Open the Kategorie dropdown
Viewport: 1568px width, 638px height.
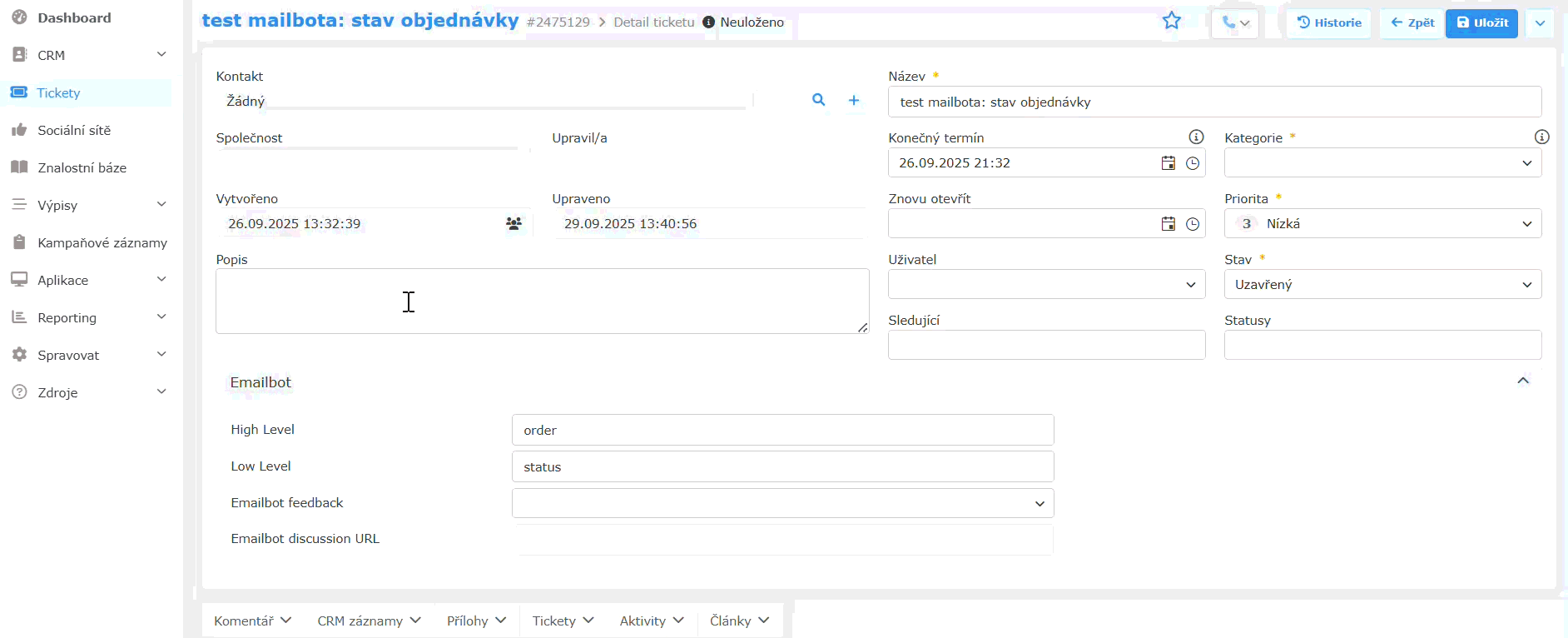pos(1382,163)
